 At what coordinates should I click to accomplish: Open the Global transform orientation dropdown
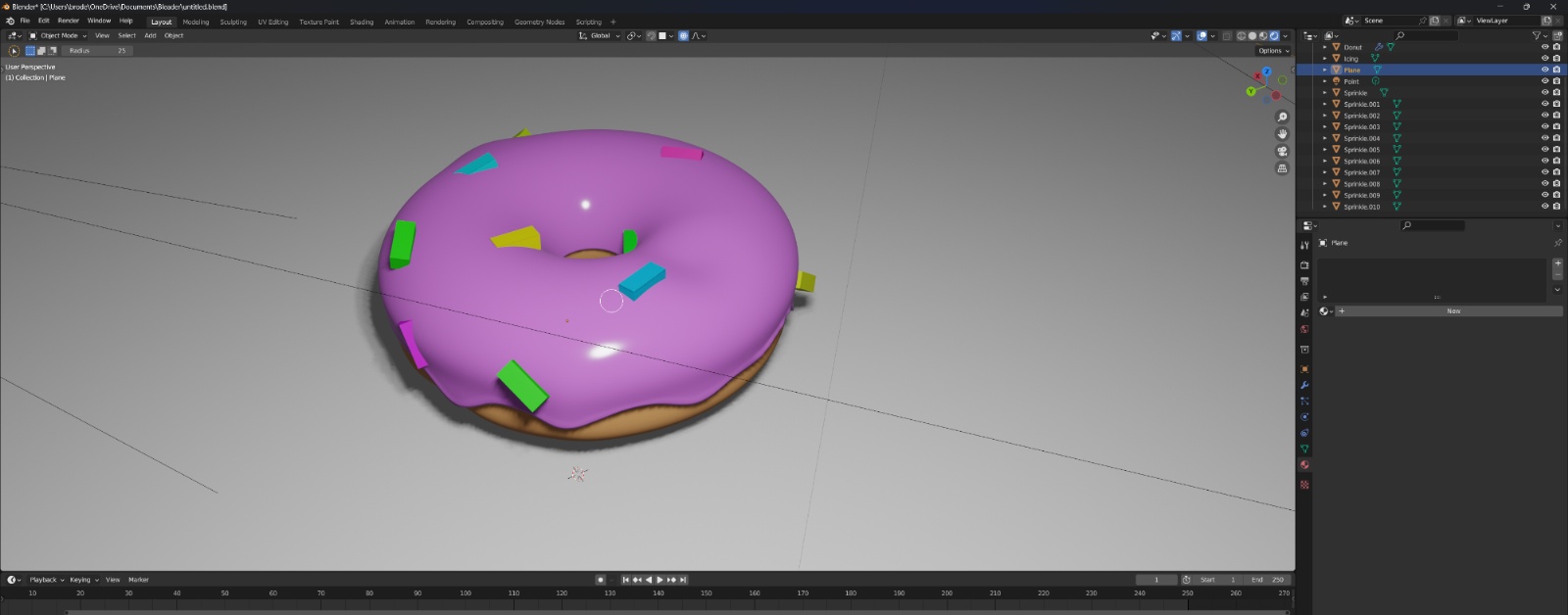coord(600,36)
